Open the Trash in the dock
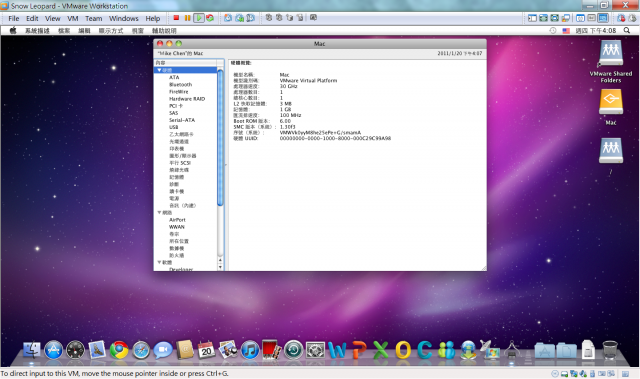 click(x=610, y=350)
